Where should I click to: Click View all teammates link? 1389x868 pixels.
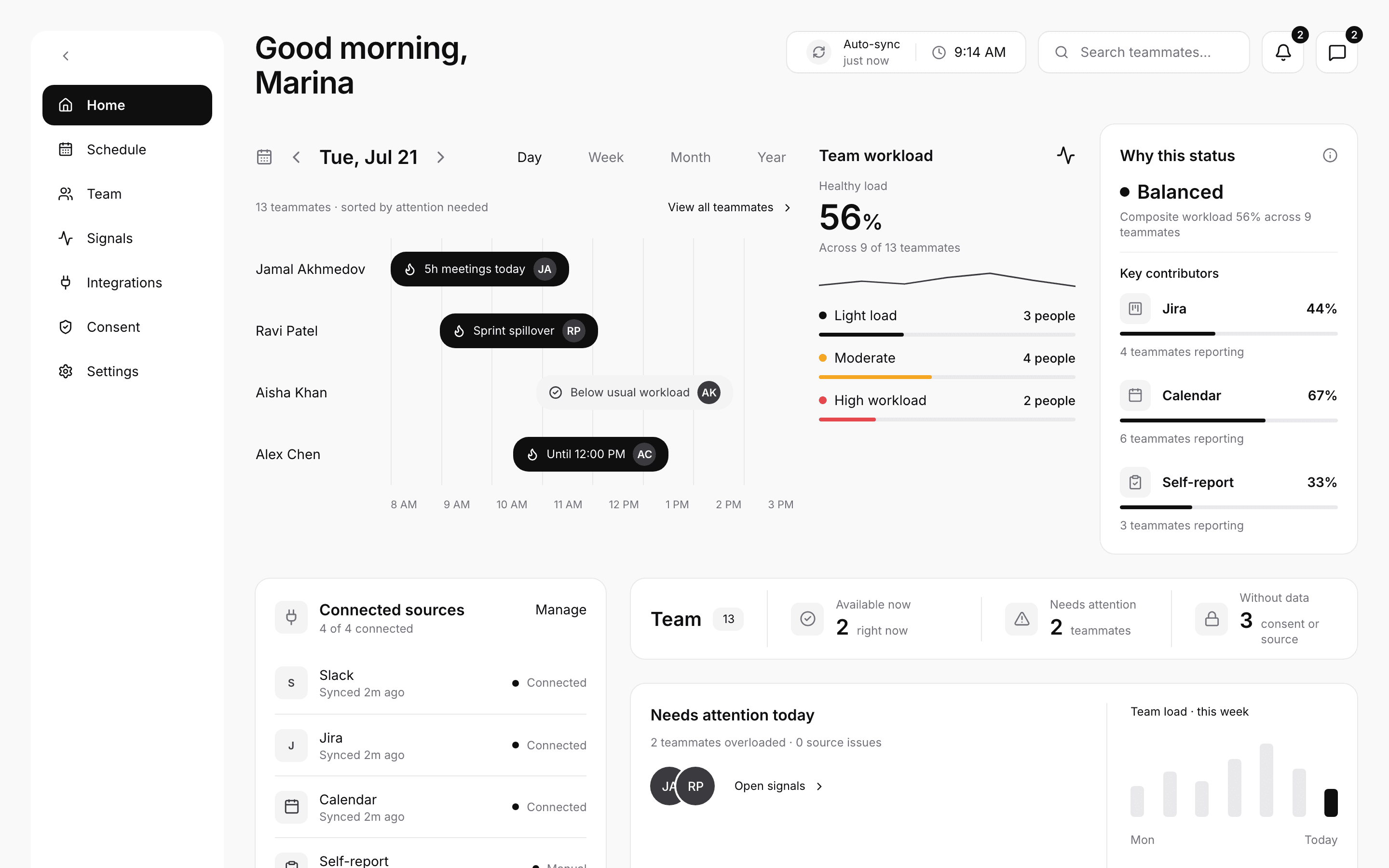pos(730,207)
